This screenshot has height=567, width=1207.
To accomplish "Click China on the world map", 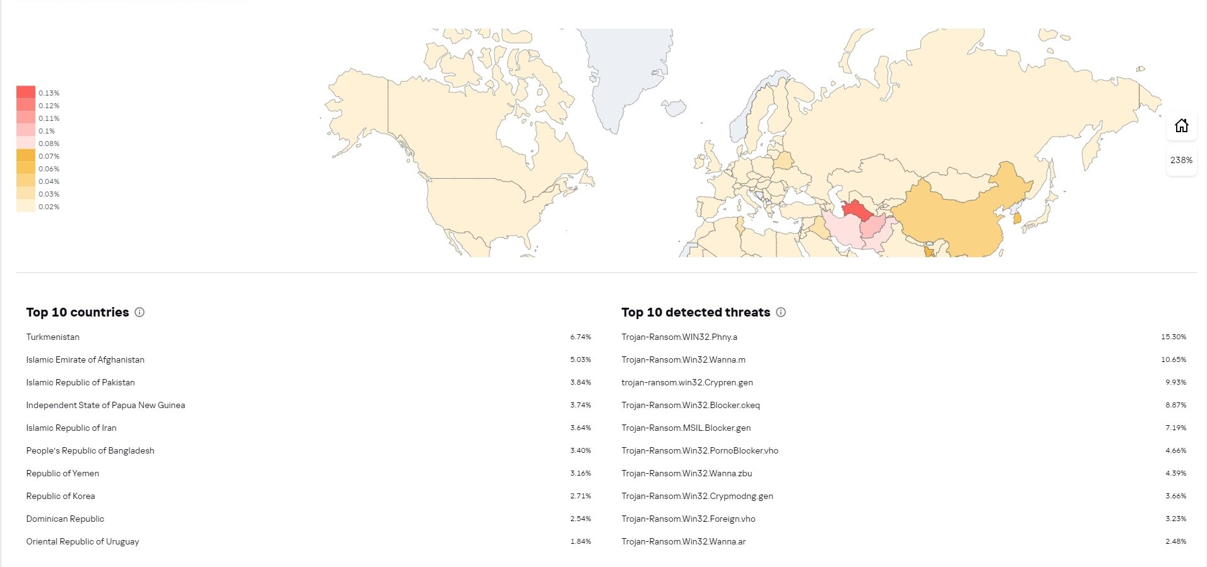I will [960, 215].
